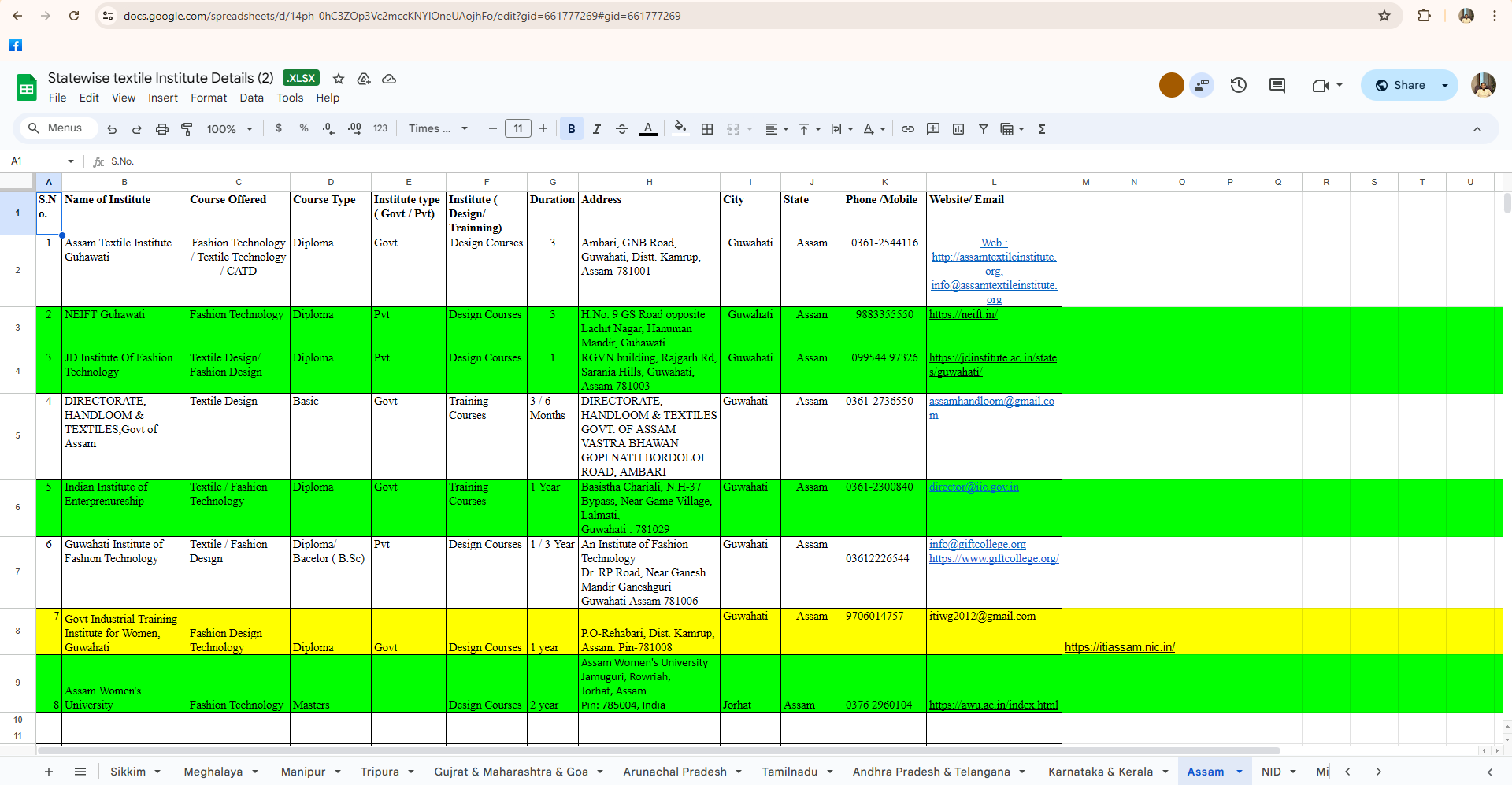Open the font family Times dropdown
1512x785 pixels.
coord(438,128)
